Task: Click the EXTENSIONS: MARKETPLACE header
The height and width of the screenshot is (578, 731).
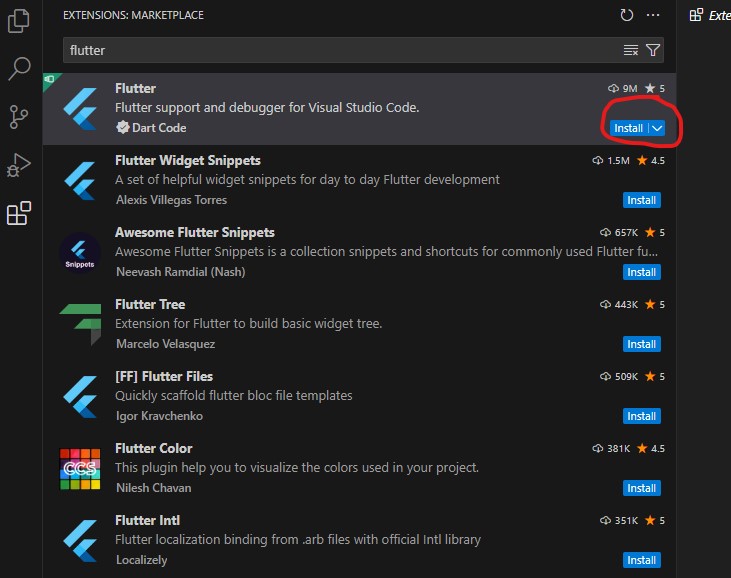Action: click(133, 15)
